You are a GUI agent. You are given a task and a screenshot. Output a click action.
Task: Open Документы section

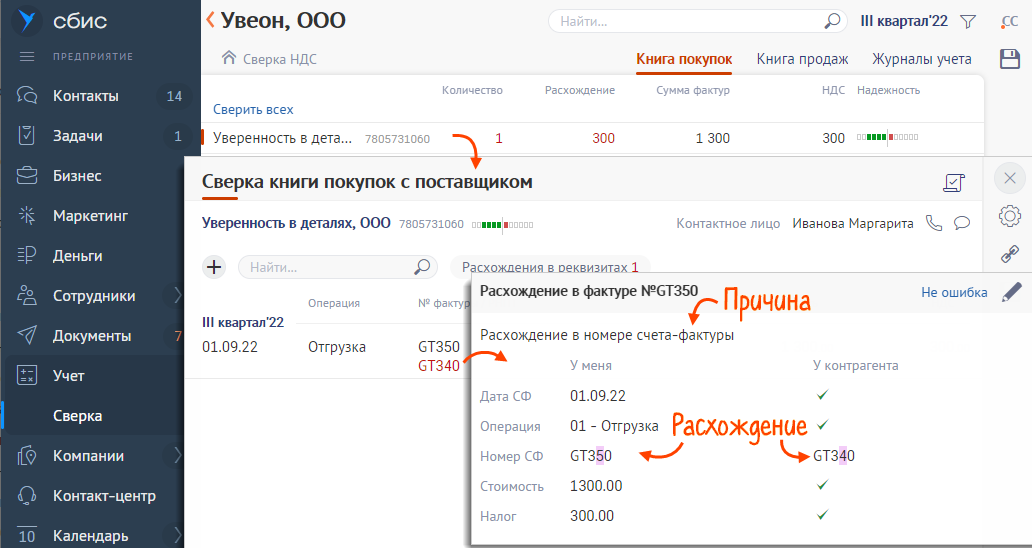pos(92,336)
